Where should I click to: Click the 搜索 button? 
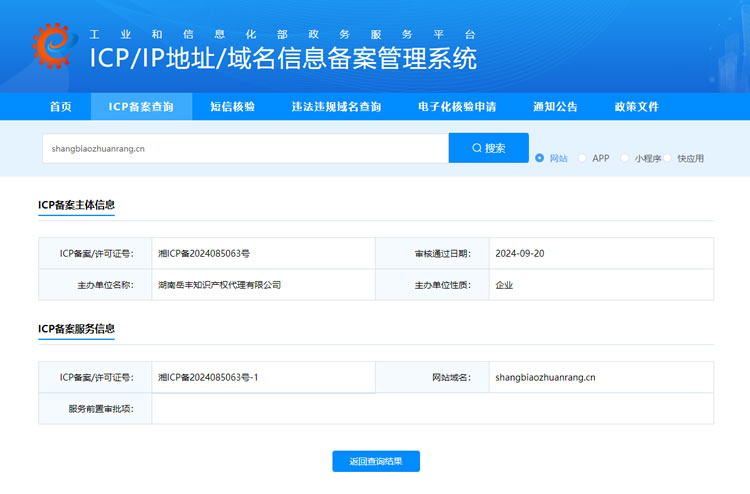click(x=488, y=148)
